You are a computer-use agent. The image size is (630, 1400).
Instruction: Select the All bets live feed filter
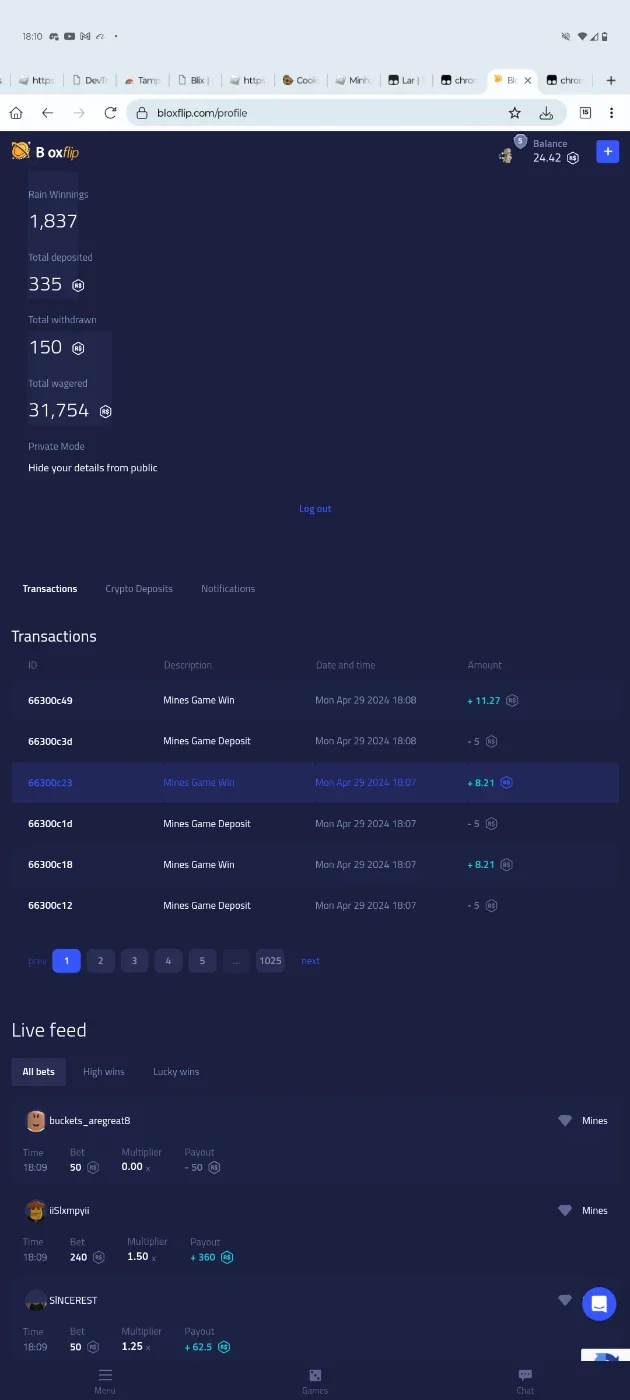(x=39, y=1072)
